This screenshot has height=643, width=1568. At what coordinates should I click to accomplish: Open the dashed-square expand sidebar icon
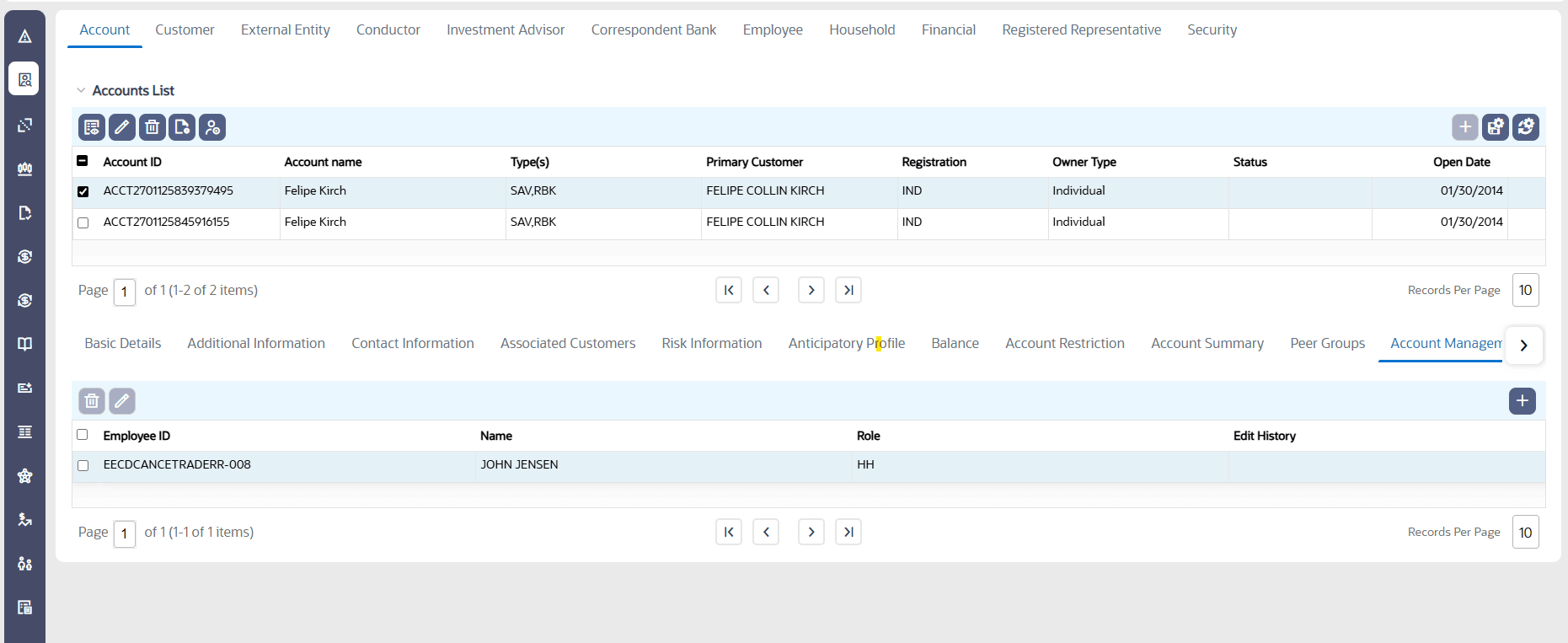click(x=24, y=125)
